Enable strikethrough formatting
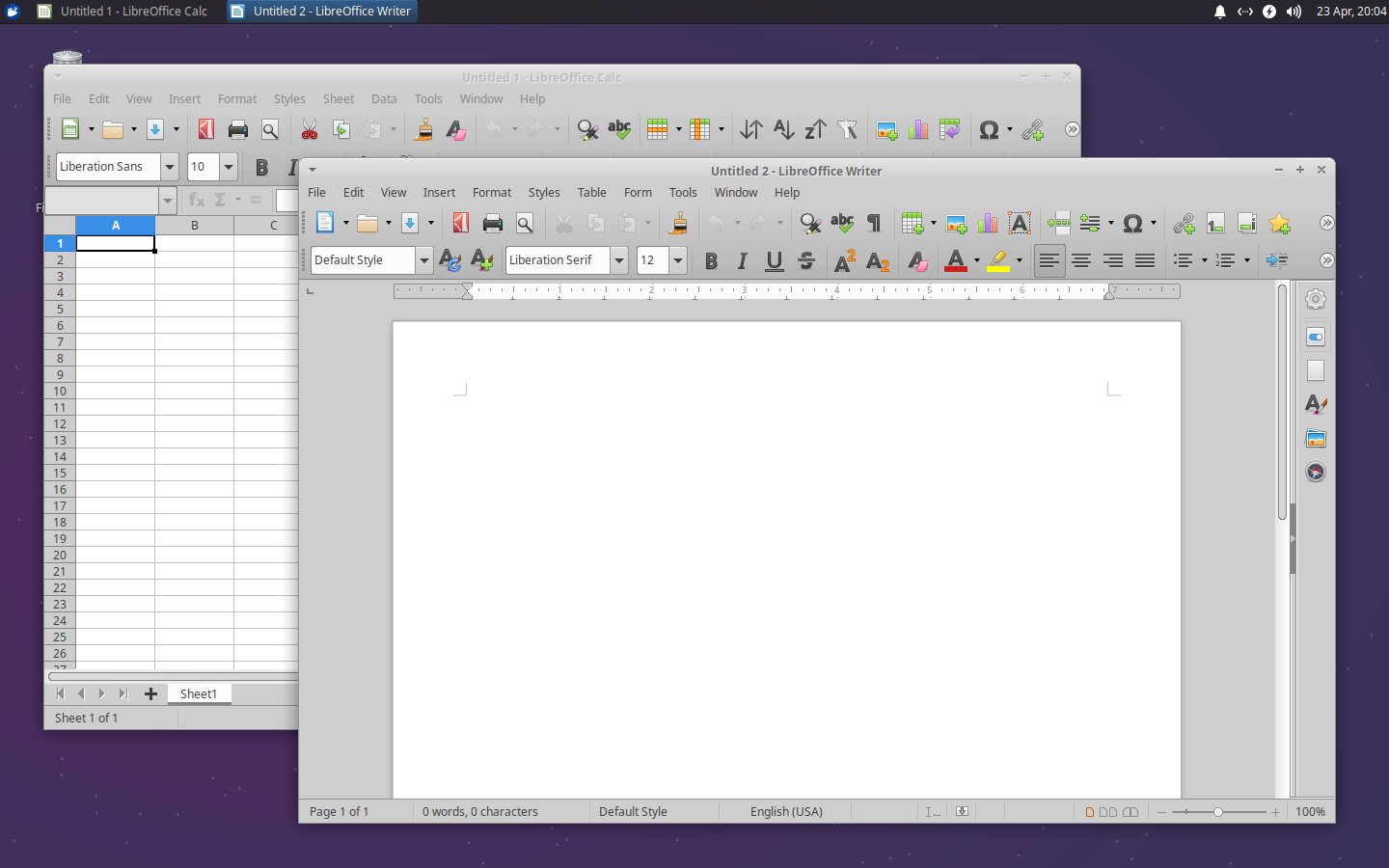The width and height of the screenshot is (1389, 868). [x=805, y=260]
